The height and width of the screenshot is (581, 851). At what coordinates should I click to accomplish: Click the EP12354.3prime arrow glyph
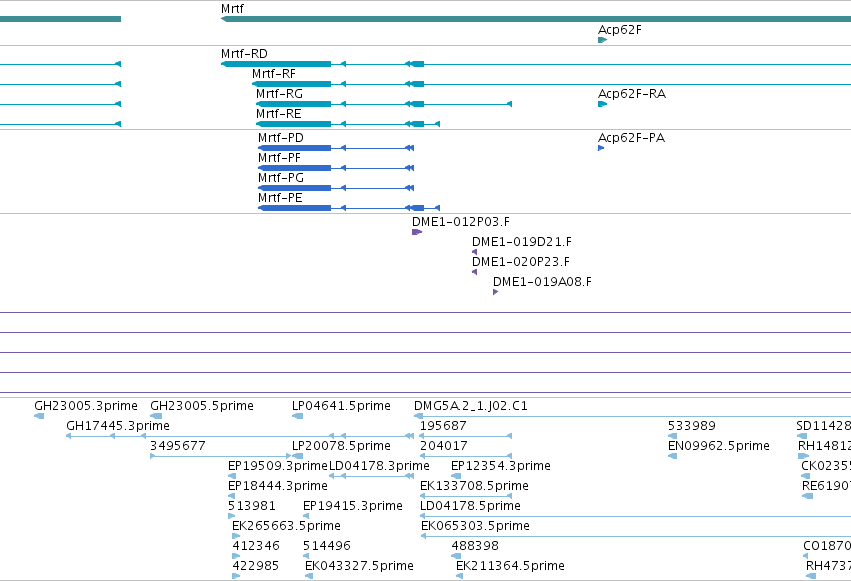pos(456,476)
